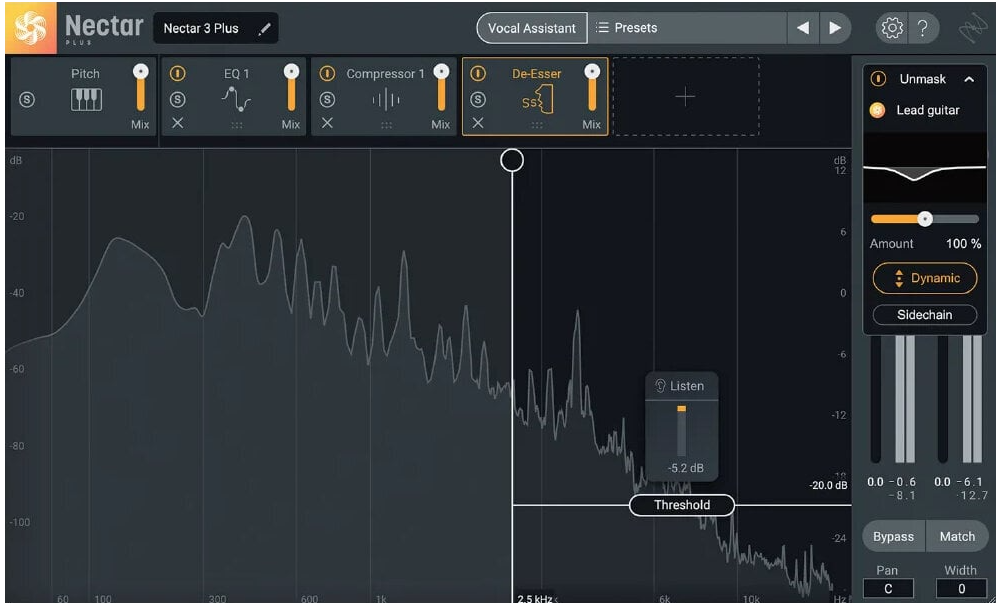
Task: Enable Dynamic mode in Unmask
Action: coord(925,278)
